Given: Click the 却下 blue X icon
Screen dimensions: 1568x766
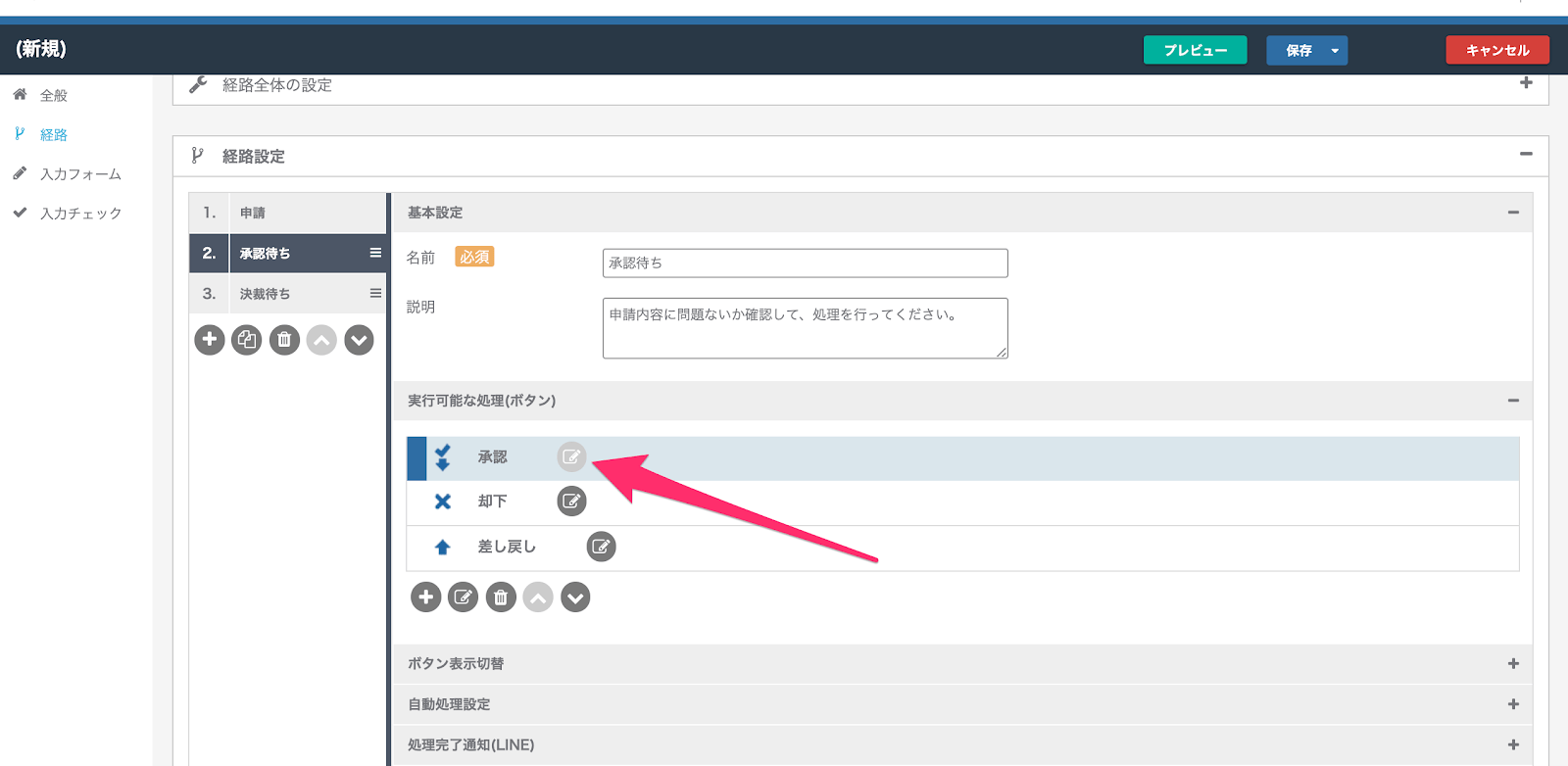Looking at the screenshot, I should tap(443, 502).
